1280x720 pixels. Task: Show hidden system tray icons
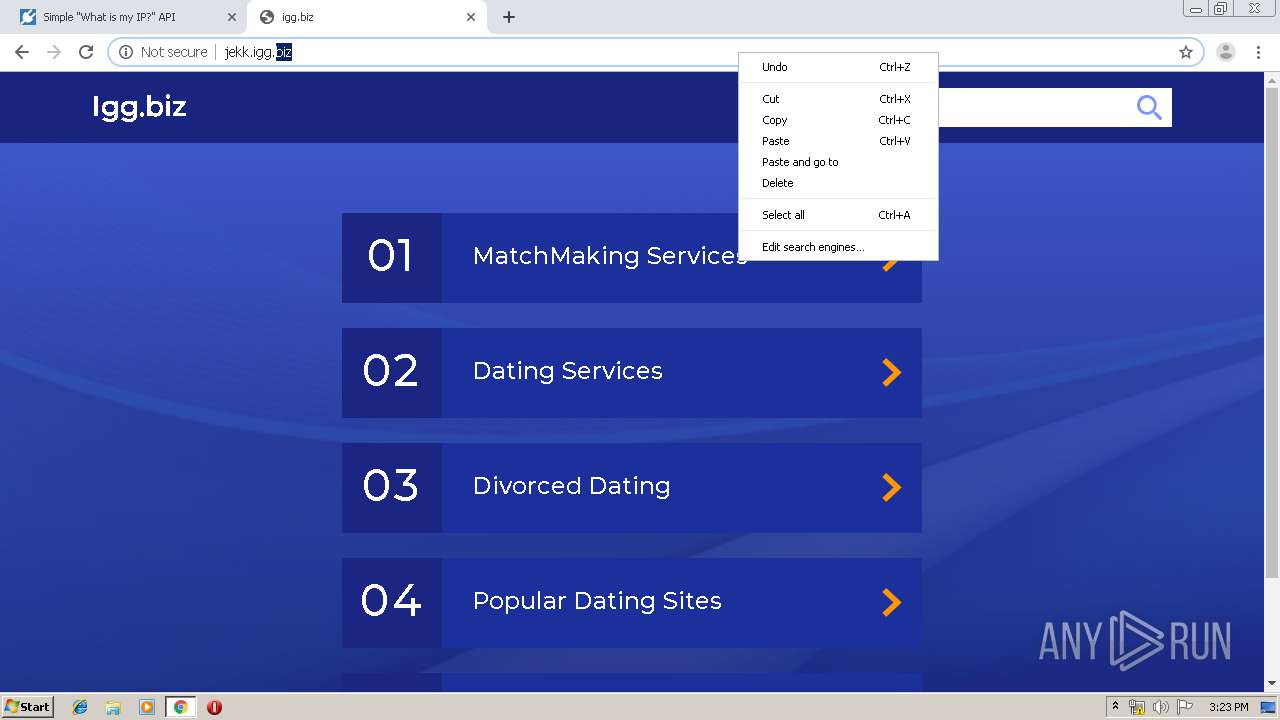1115,707
